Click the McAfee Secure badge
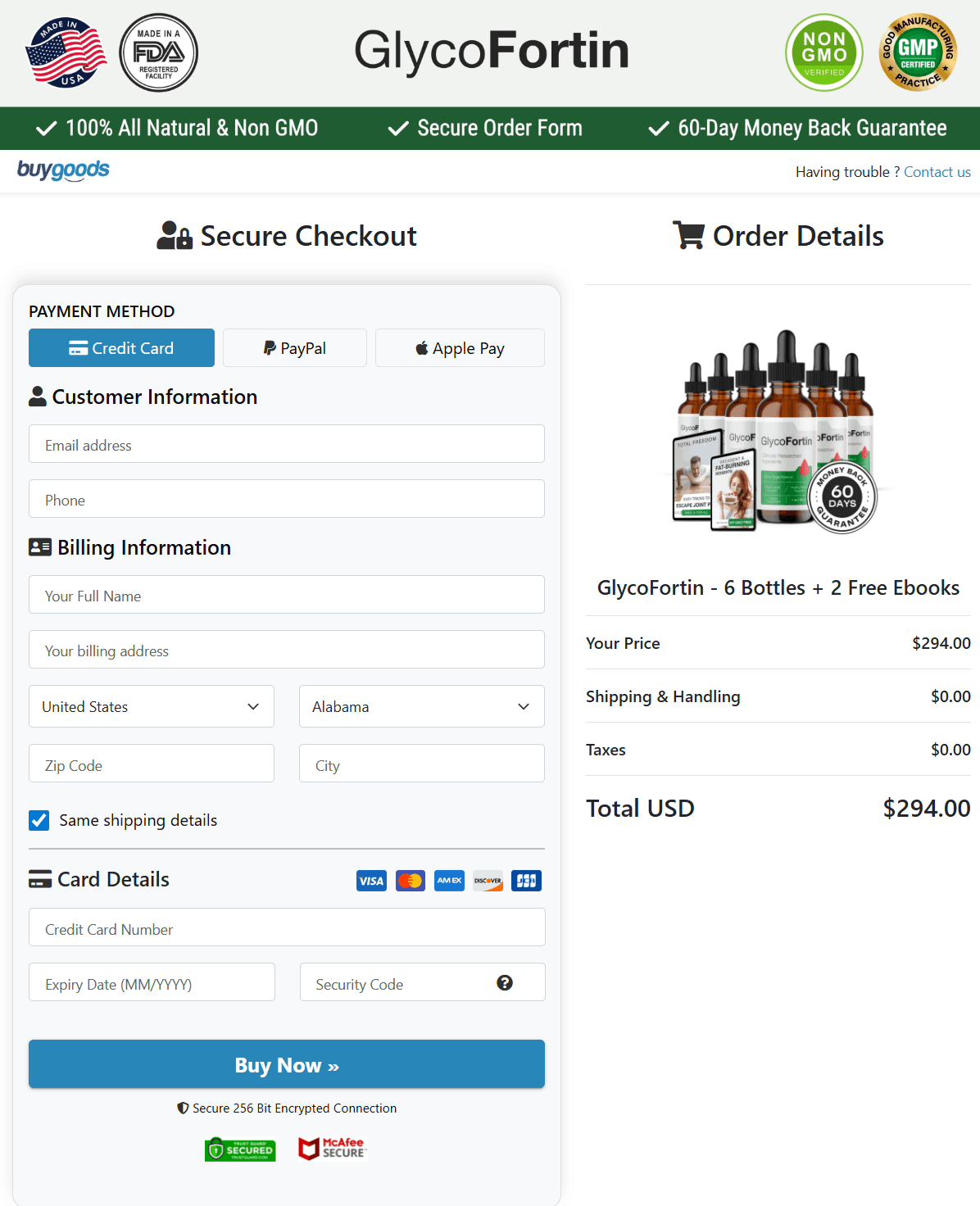This screenshot has height=1206, width=980. pyautogui.click(x=332, y=1149)
